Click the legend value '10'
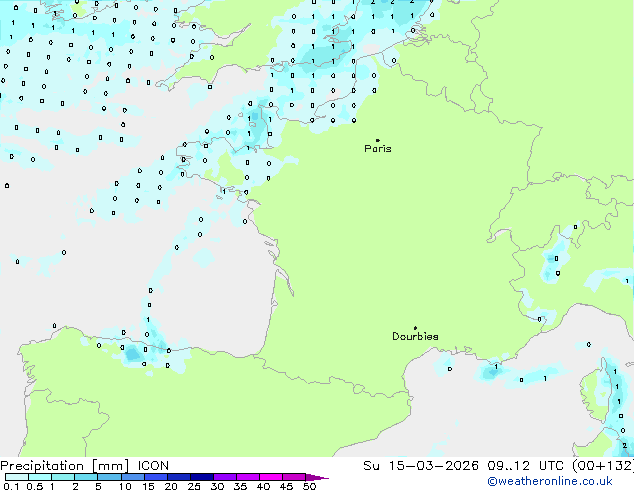The height and width of the screenshot is (490, 634). pyautogui.click(x=125, y=486)
